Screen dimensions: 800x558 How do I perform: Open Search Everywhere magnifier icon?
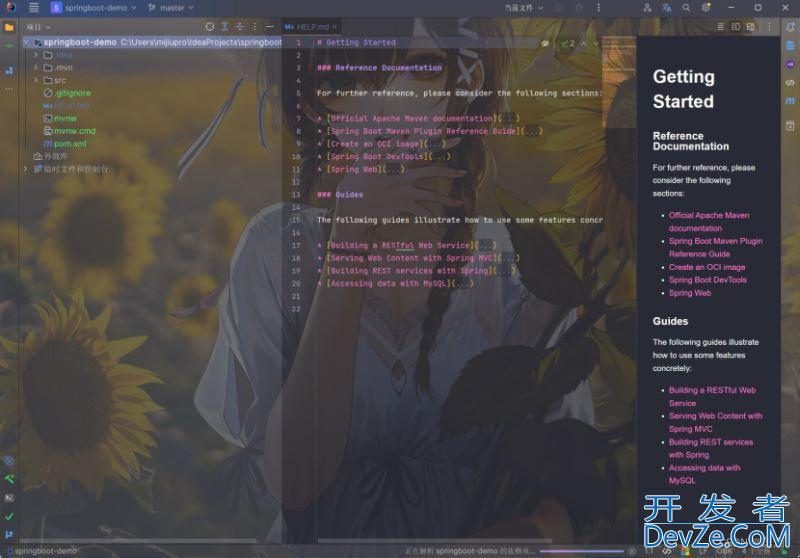[686, 8]
